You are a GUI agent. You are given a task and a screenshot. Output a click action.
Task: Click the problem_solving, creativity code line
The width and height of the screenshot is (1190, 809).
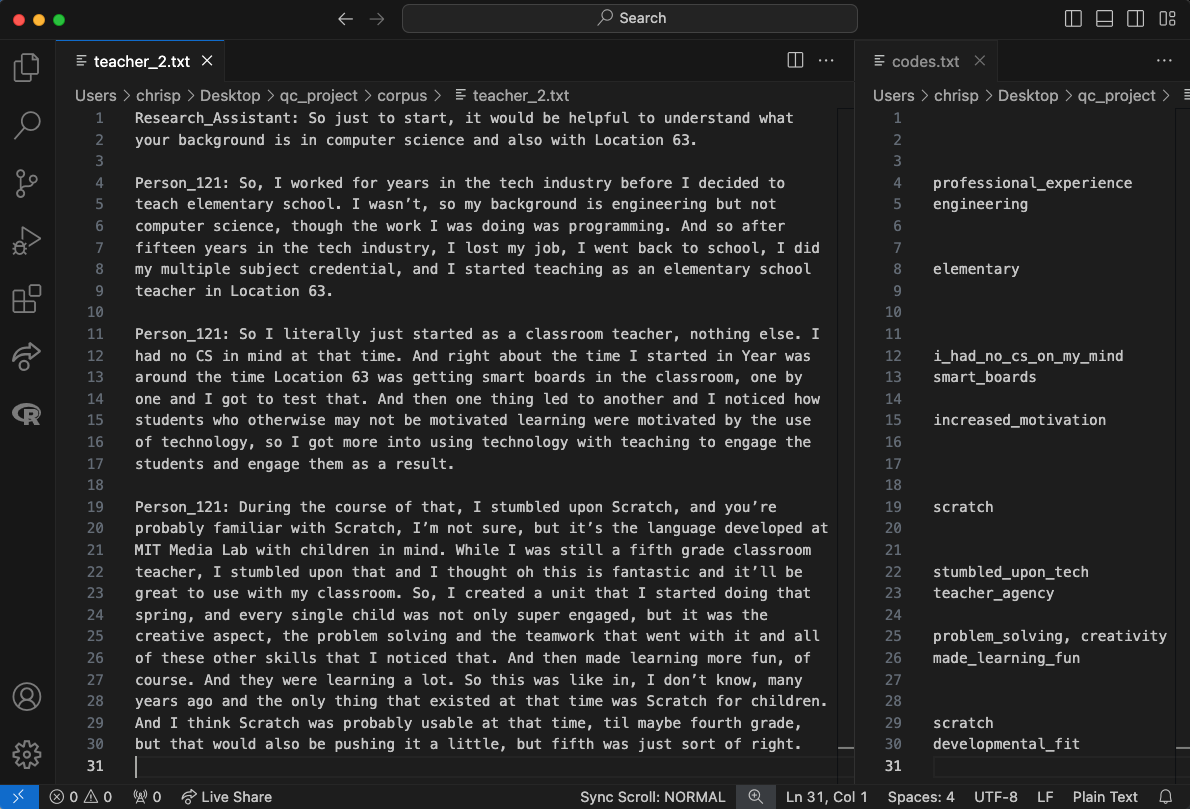(x=1050, y=637)
